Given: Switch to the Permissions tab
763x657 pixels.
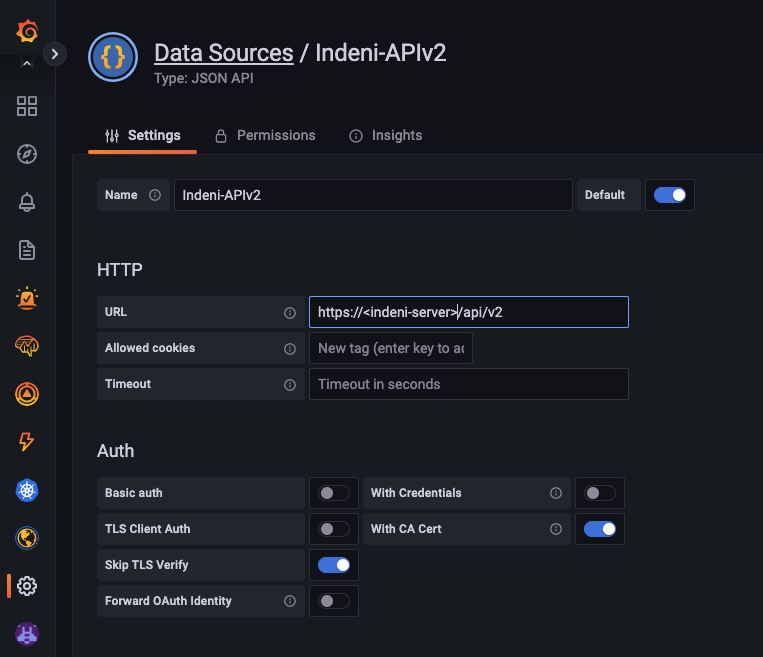Looking at the screenshot, I should (x=264, y=135).
